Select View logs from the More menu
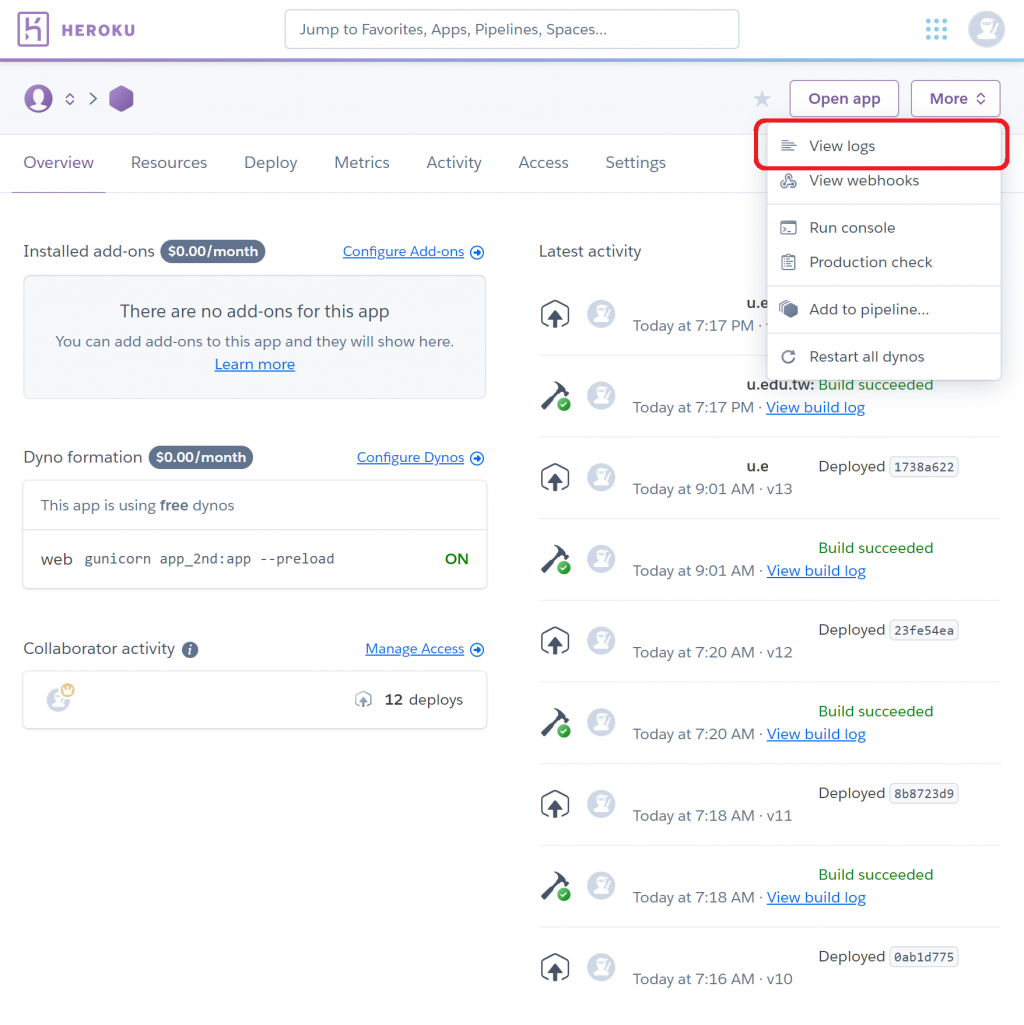This screenshot has height=1025, width=1024. (x=883, y=146)
